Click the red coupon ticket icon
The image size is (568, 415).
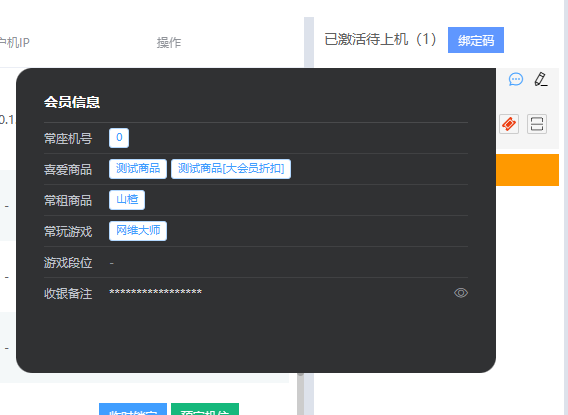pos(509,124)
